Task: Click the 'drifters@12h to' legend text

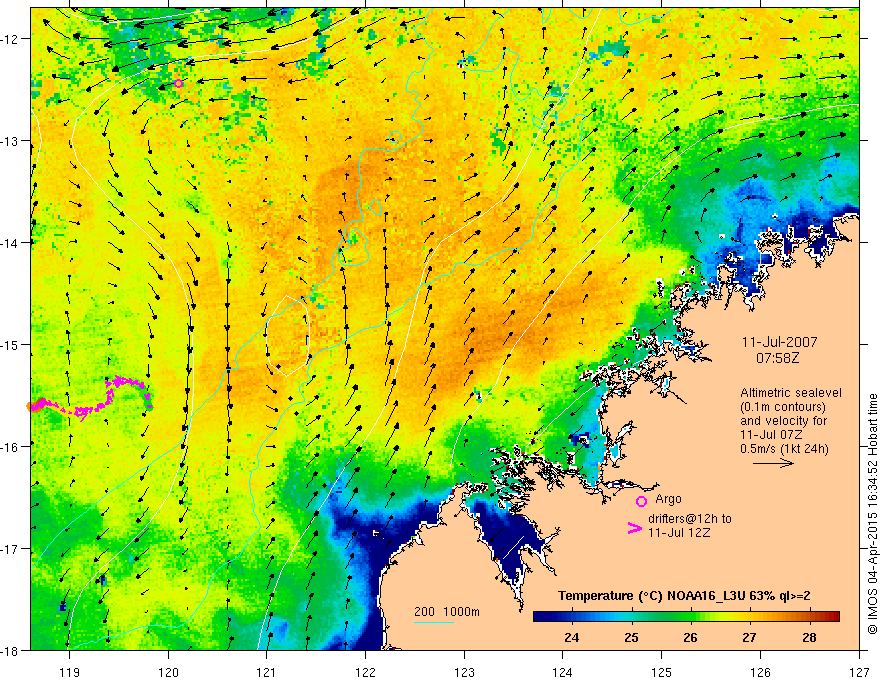Action: tap(690, 519)
